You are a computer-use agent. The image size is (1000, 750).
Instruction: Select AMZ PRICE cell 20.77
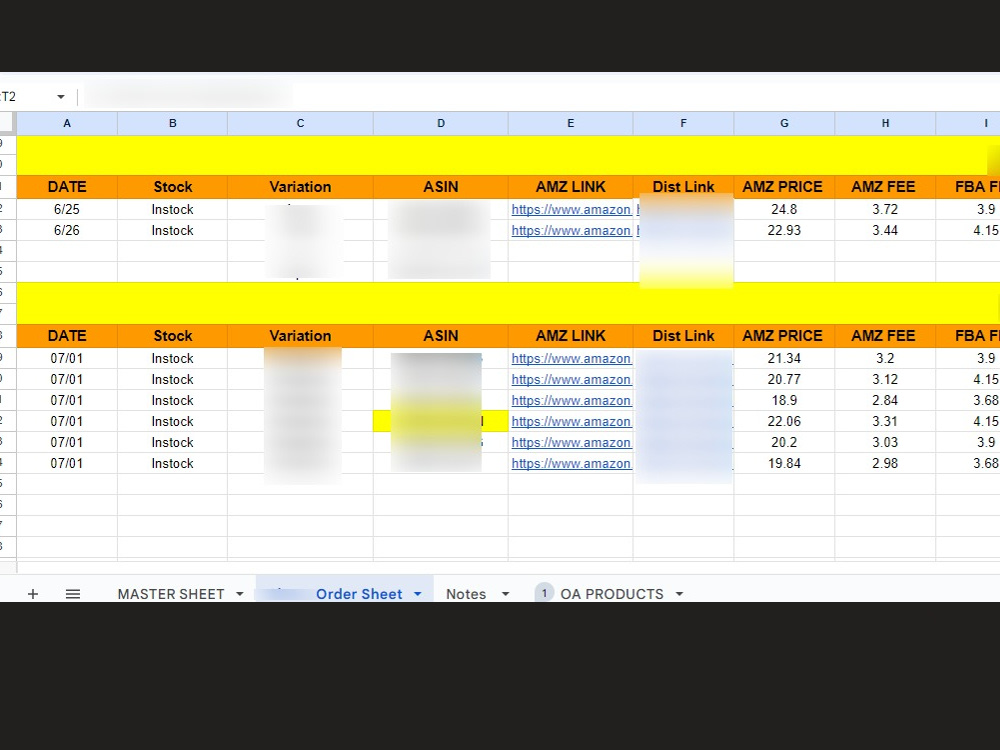coord(784,379)
